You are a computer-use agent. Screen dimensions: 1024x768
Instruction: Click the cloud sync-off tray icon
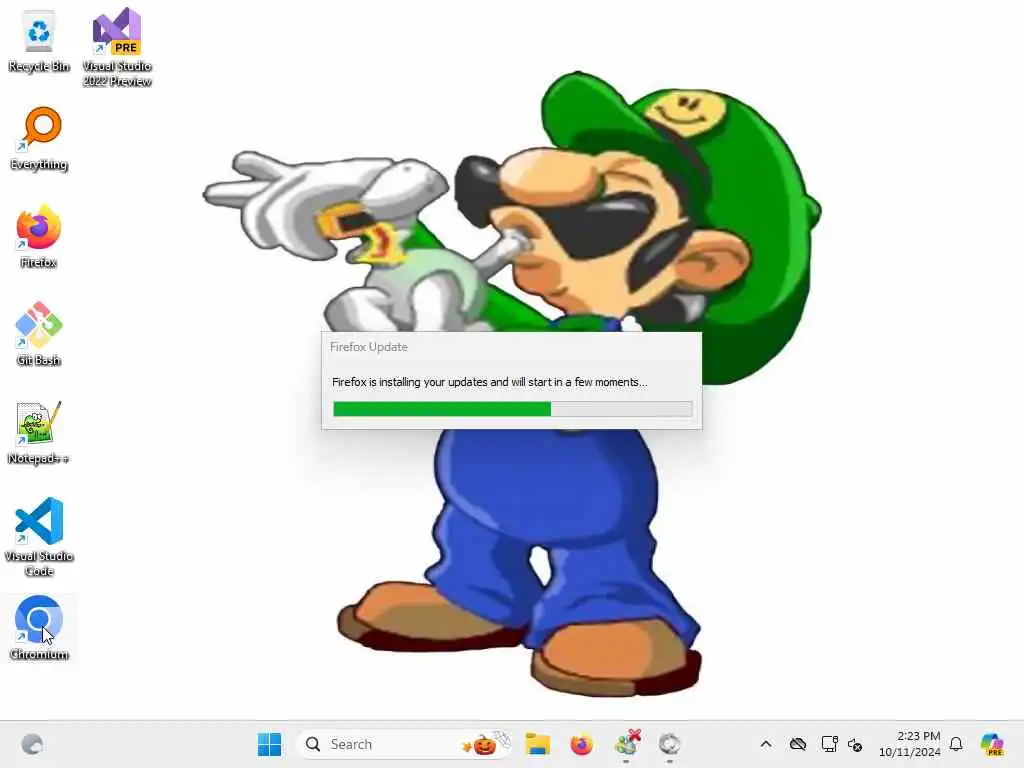(797, 744)
